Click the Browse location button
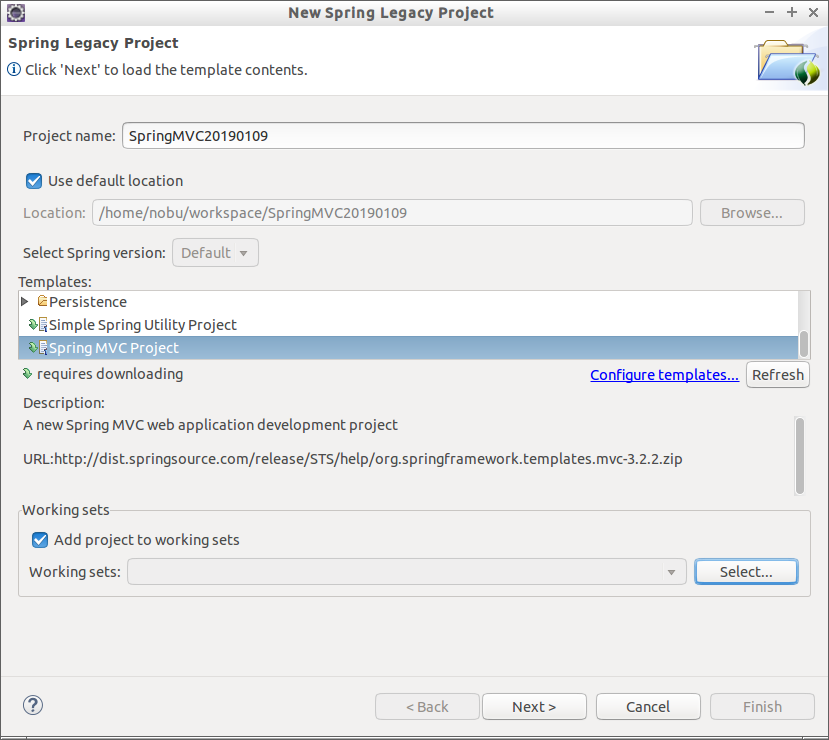Image resolution: width=829 pixels, height=740 pixels. (752, 213)
